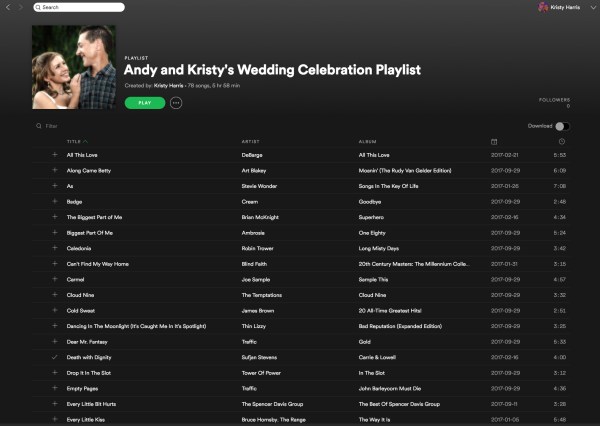Sort by the duration clock icon

tap(562, 141)
